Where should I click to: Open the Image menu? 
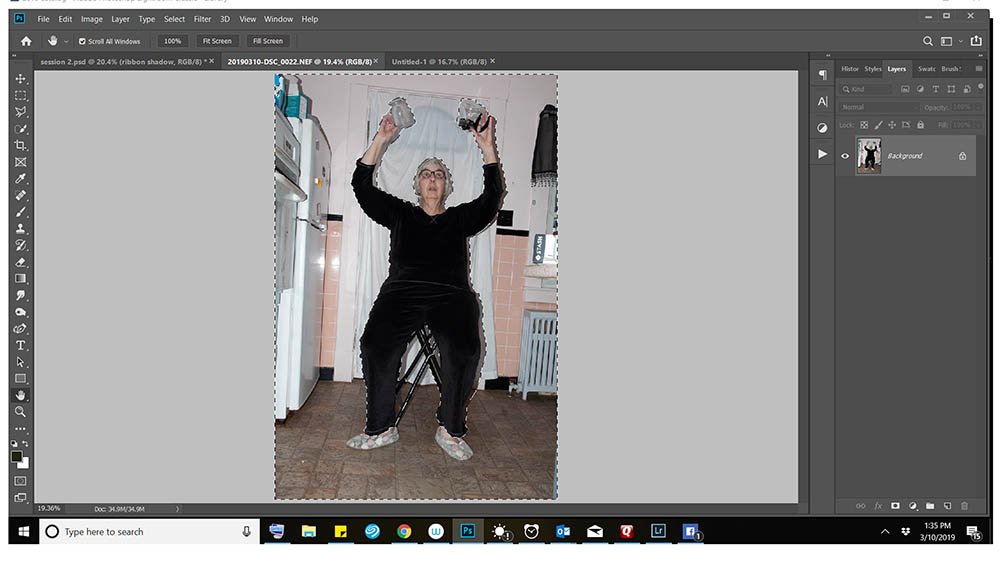point(92,19)
